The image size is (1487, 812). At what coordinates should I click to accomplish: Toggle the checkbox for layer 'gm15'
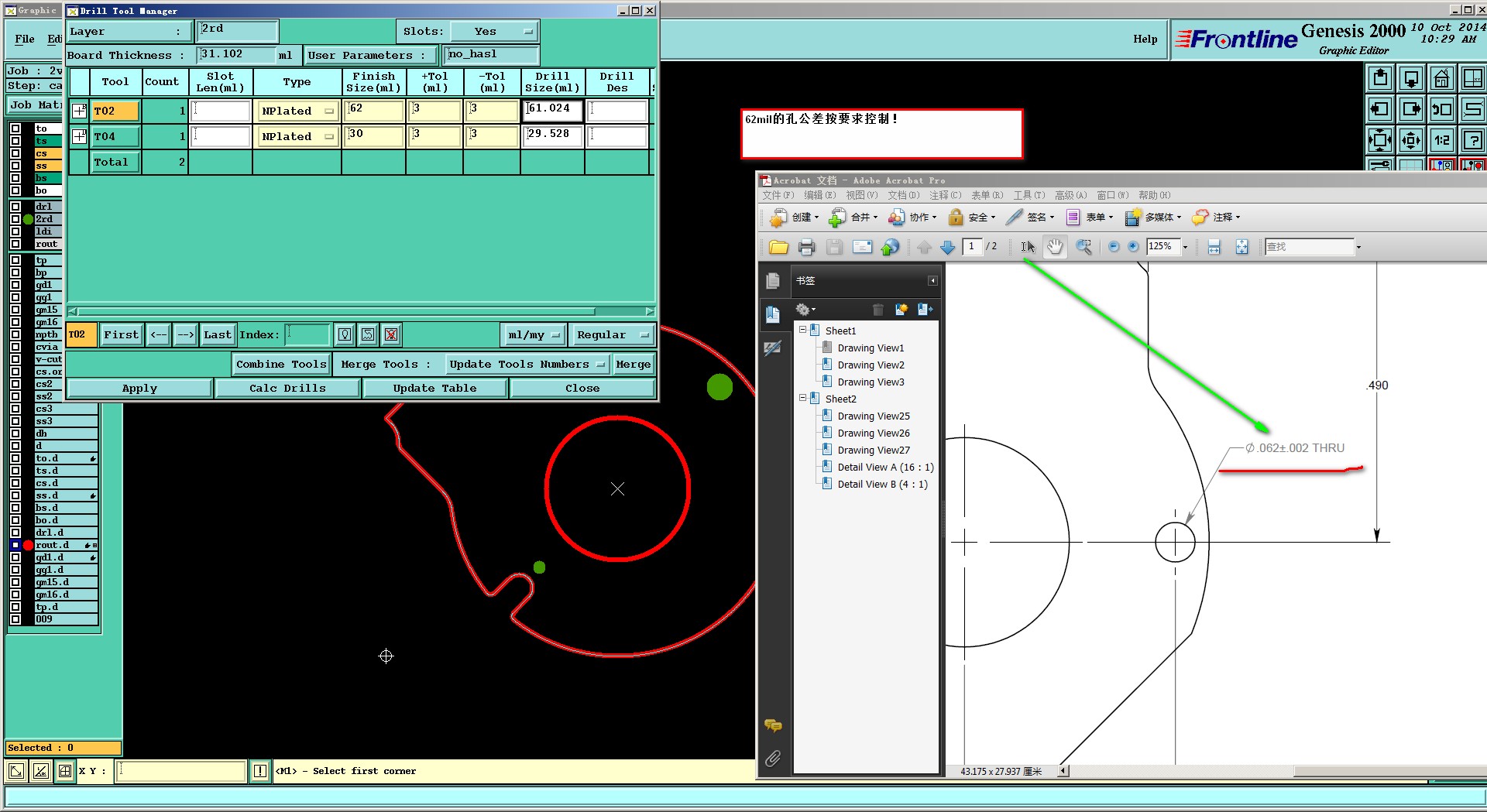(15, 310)
